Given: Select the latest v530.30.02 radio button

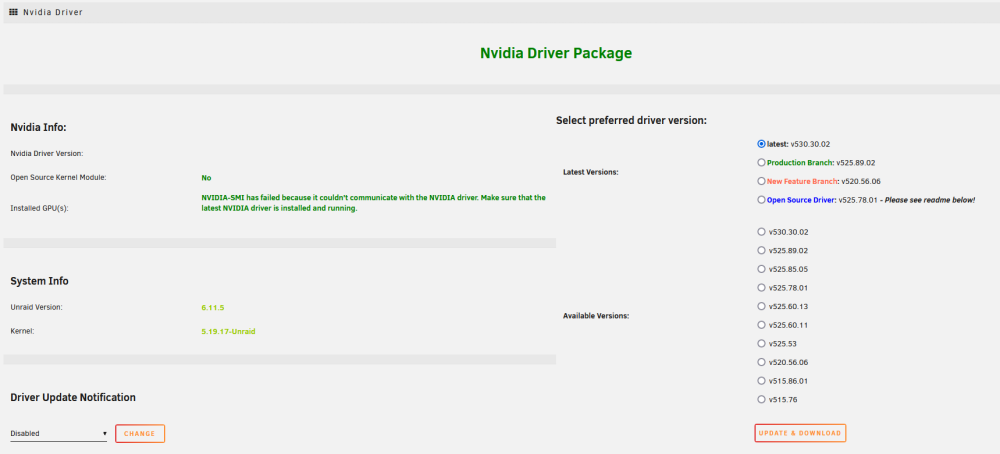Looking at the screenshot, I should [761, 144].
